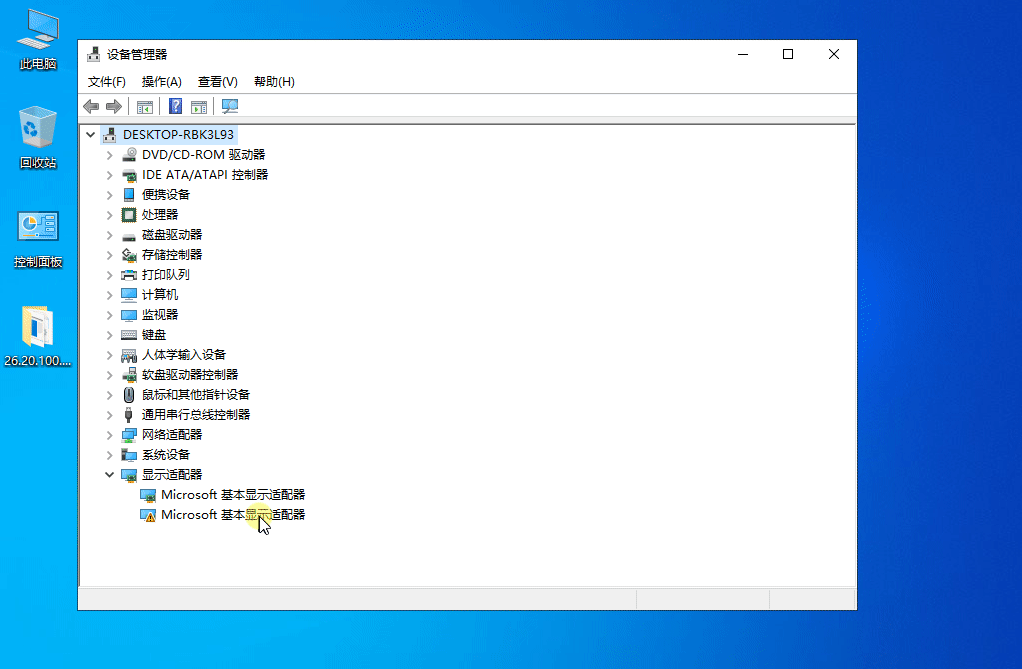The height and width of the screenshot is (669, 1022).
Task: Expand the IDE ATA/ATAPI 控制器 node
Action: point(110,175)
